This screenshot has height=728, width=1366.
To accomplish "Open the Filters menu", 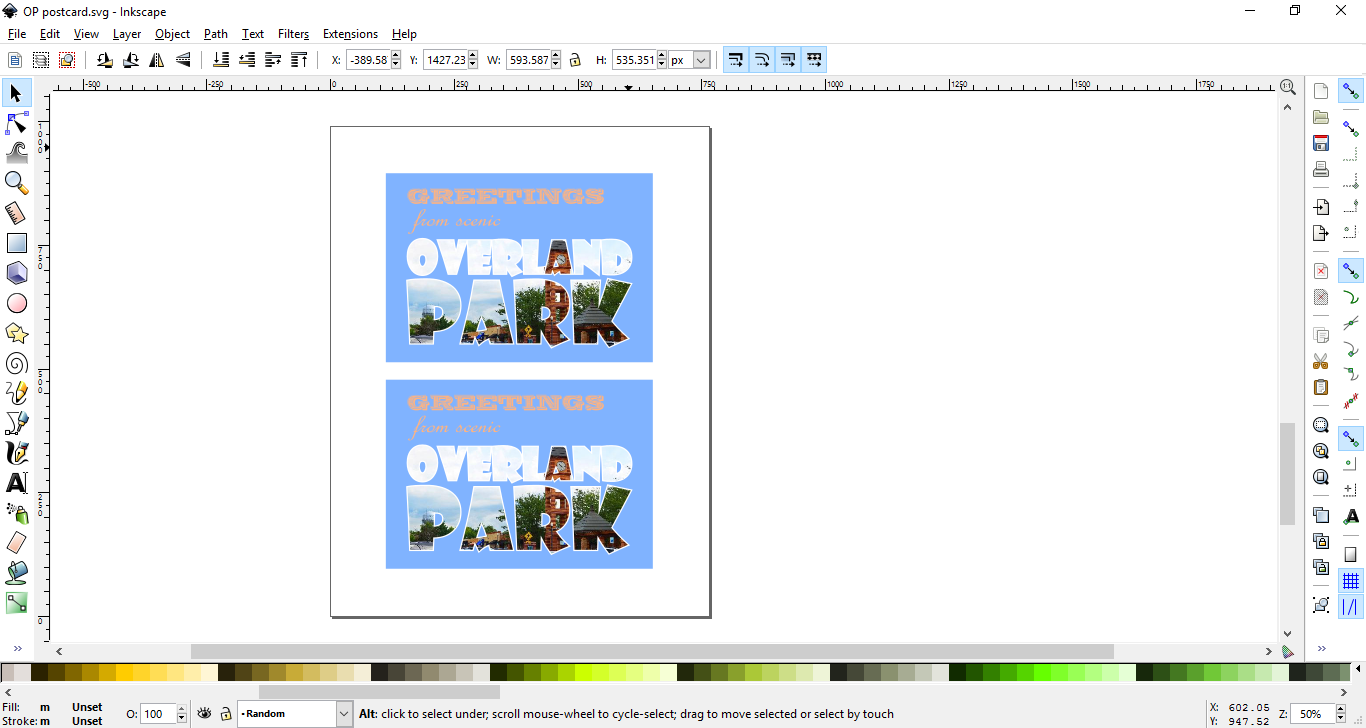I will pos(293,33).
